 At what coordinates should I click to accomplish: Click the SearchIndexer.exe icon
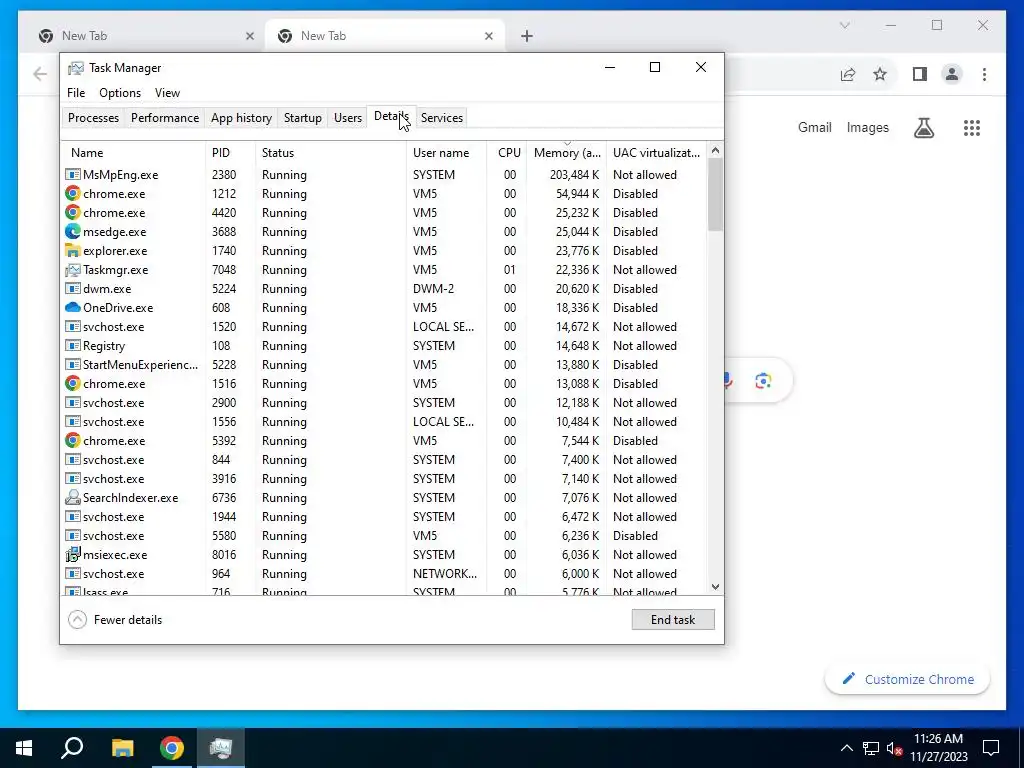(72, 497)
